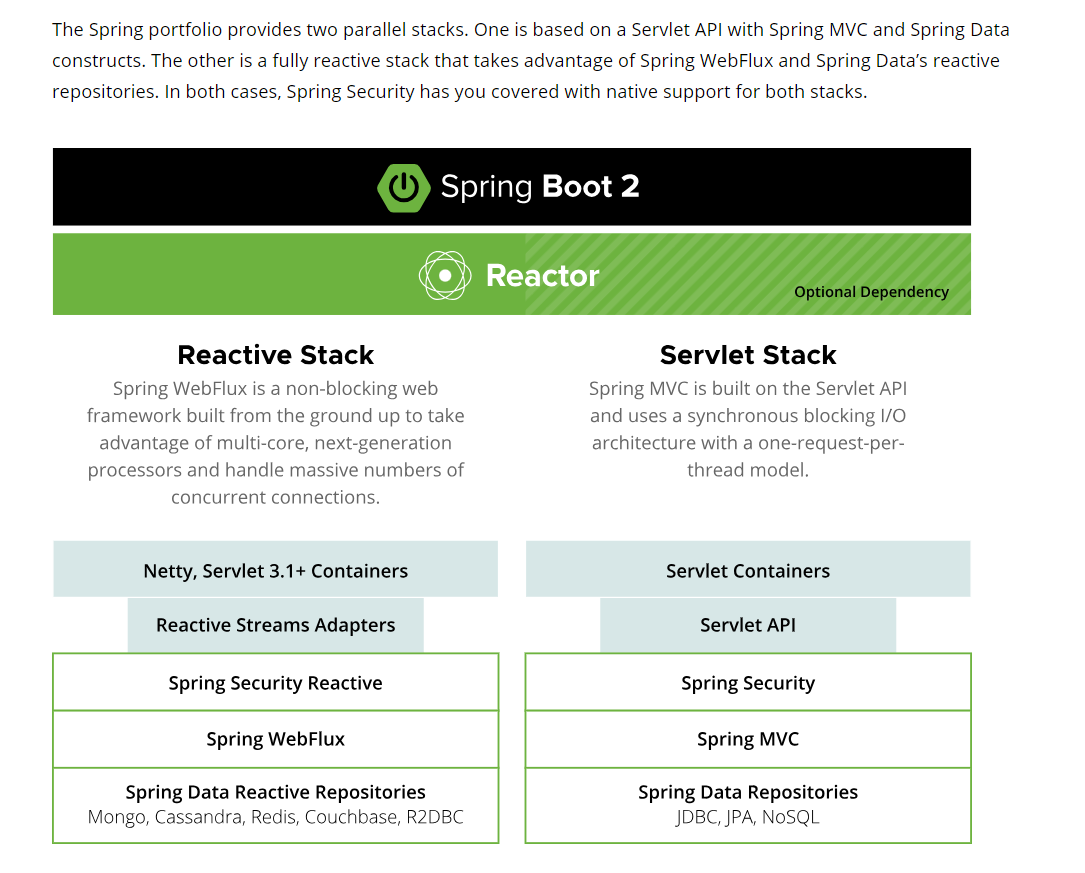Click the Spring Data link in intro paragraph

[x=963, y=29]
